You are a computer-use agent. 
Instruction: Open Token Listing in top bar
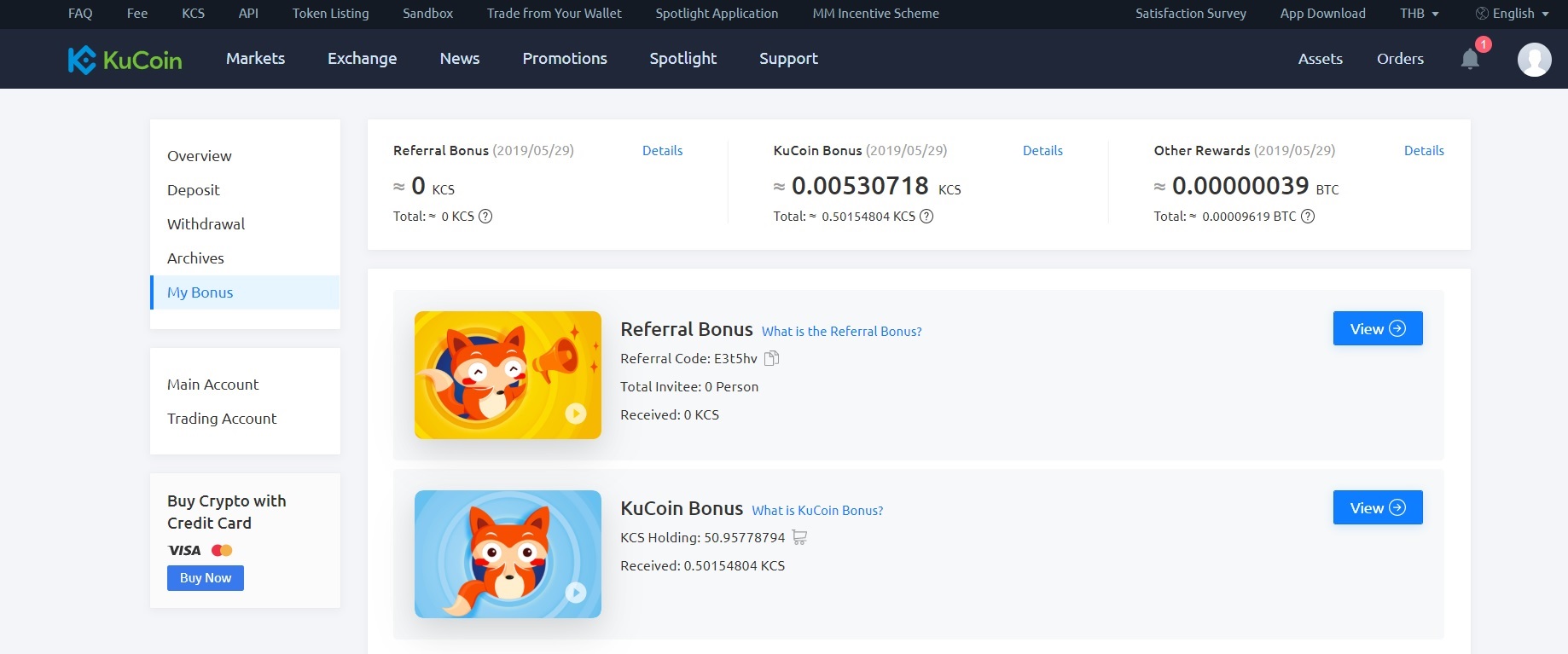point(331,14)
